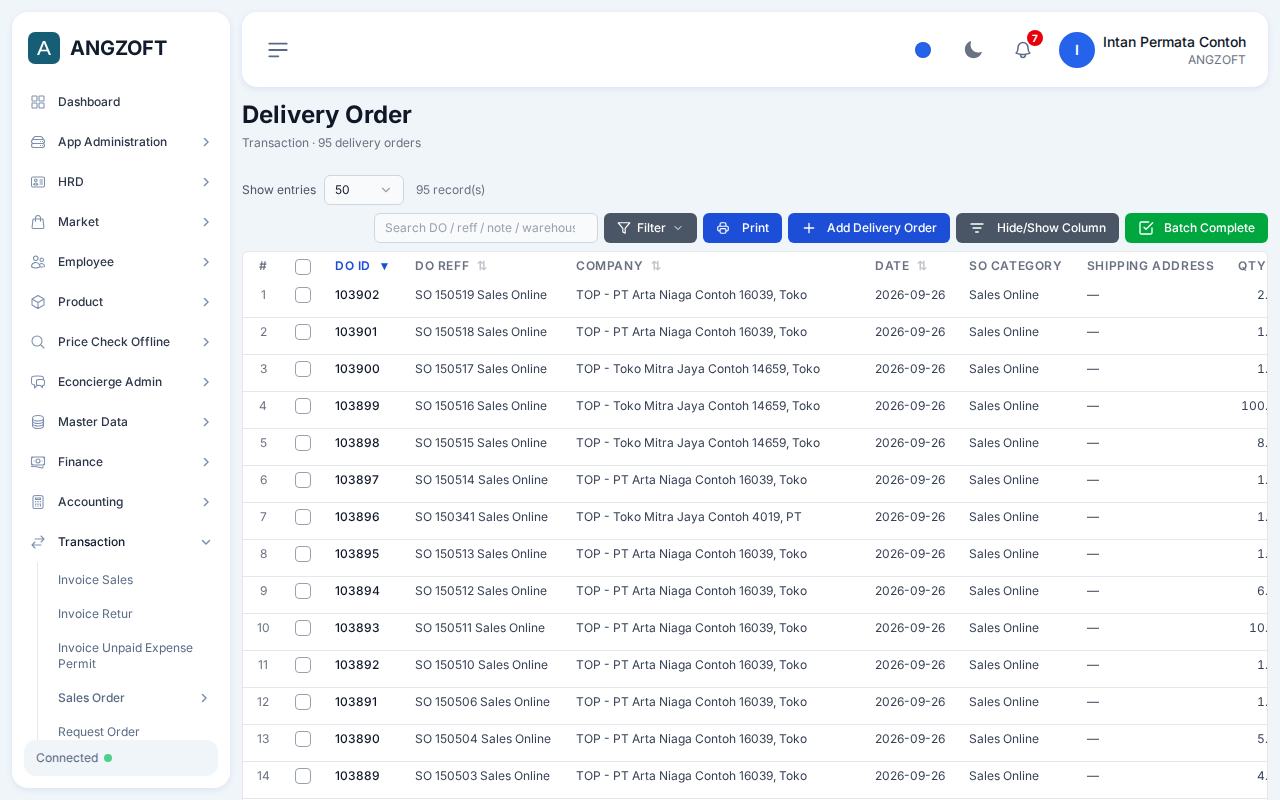Toggle the sidebar hamburger menu
1280x800 pixels.
click(x=278, y=50)
